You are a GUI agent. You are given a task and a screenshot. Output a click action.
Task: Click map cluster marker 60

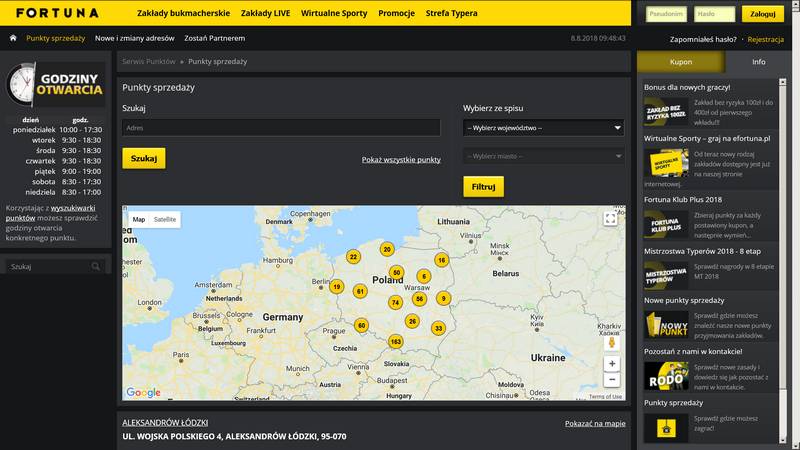click(361, 325)
